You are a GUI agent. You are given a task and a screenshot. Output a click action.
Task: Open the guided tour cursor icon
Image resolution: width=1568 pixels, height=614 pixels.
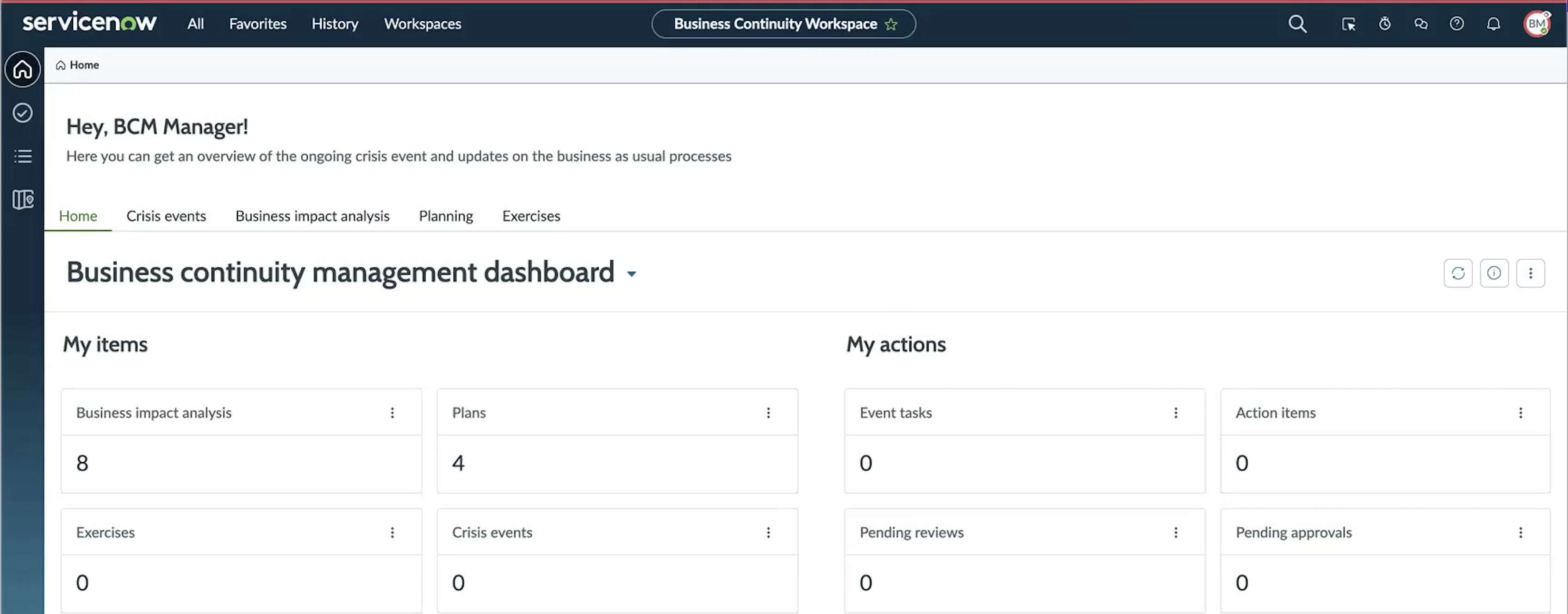(1348, 24)
